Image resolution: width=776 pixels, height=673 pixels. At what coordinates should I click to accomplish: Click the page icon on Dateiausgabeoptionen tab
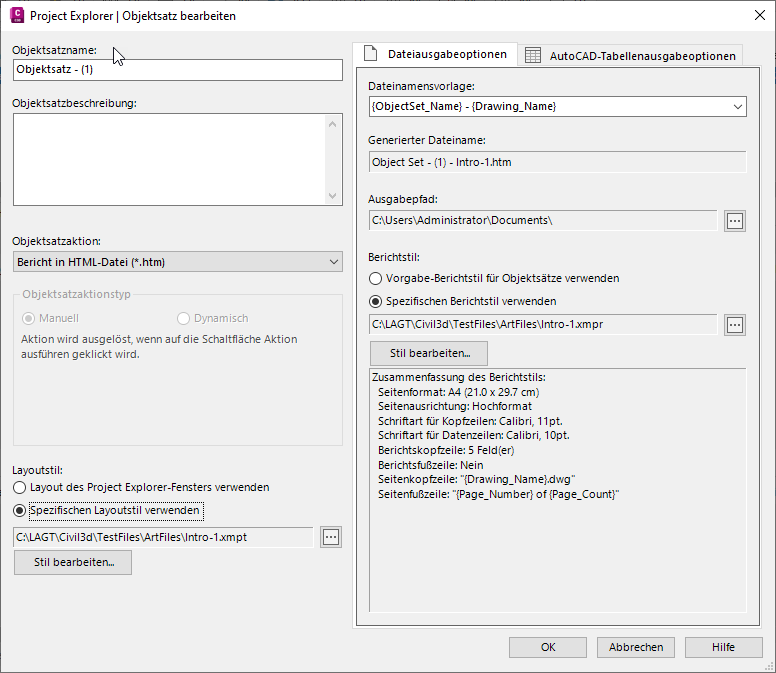click(370, 54)
